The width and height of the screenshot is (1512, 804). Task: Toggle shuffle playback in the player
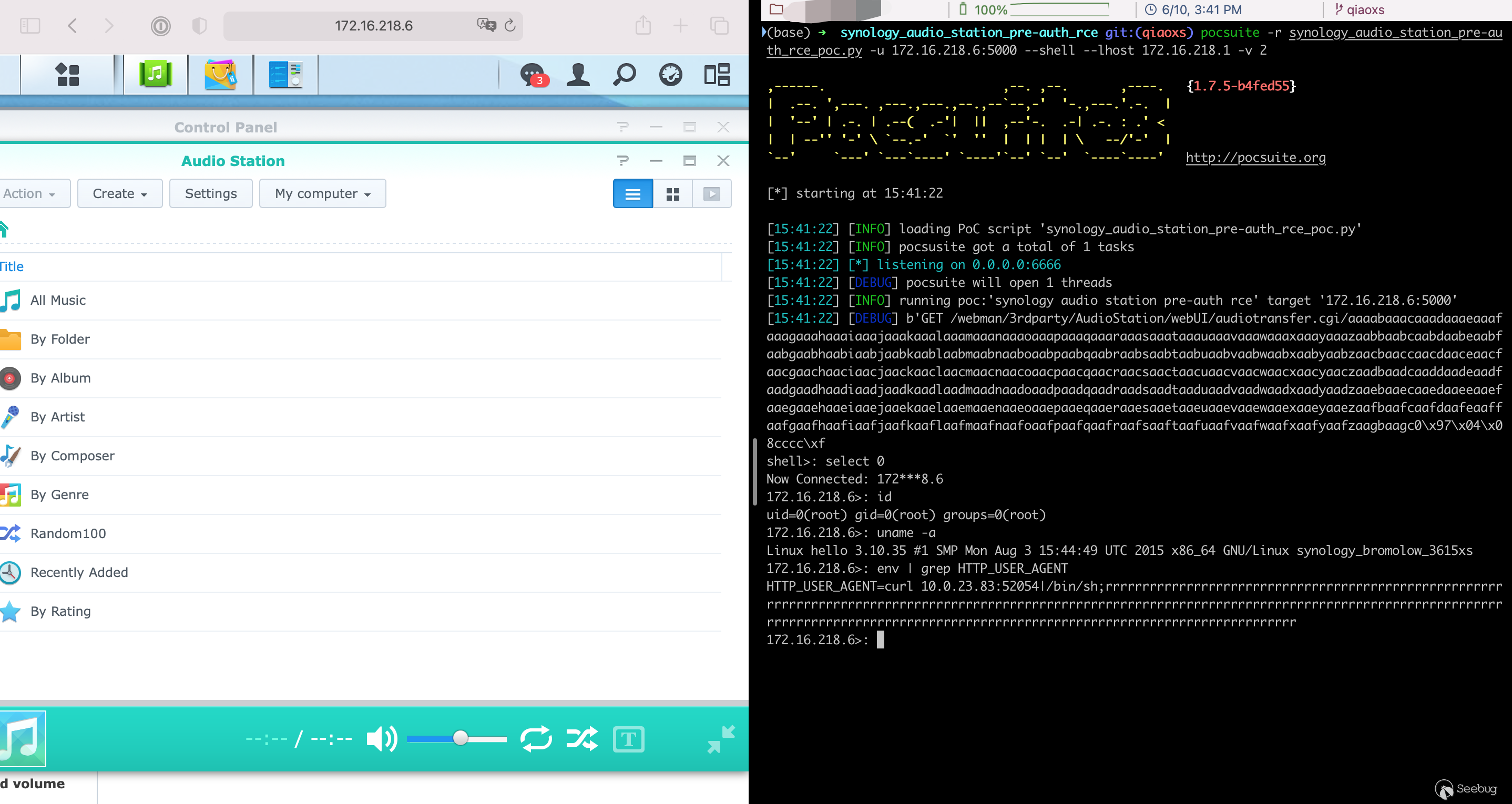point(581,739)
